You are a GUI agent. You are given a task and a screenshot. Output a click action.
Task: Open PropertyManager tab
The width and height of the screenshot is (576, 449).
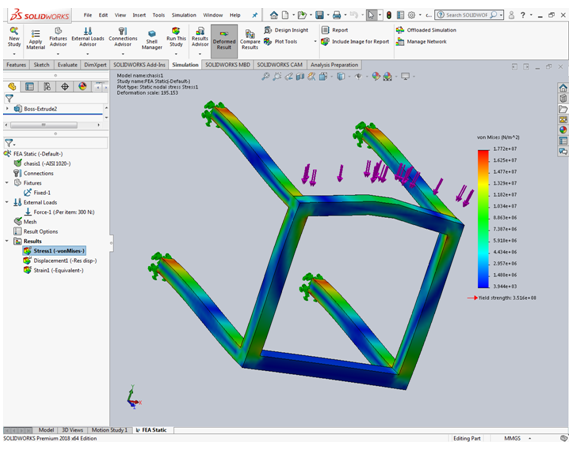coord(29,87)
